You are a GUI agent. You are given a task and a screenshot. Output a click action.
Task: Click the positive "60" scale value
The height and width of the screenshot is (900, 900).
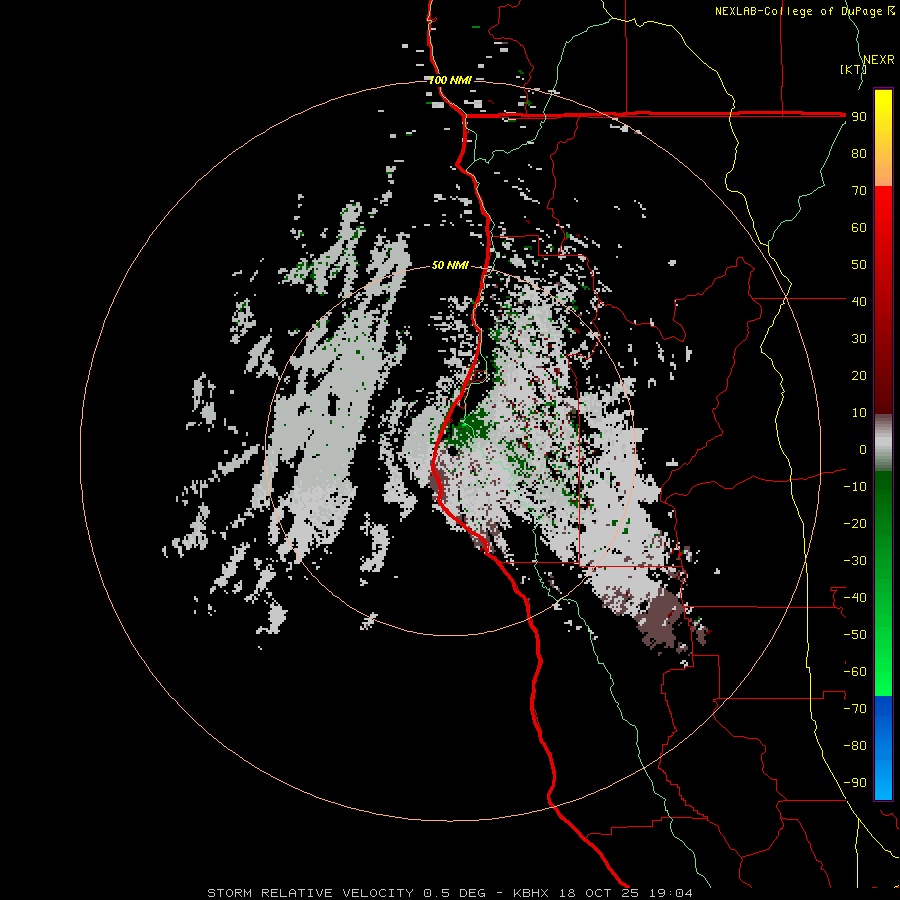click(859, 227)
